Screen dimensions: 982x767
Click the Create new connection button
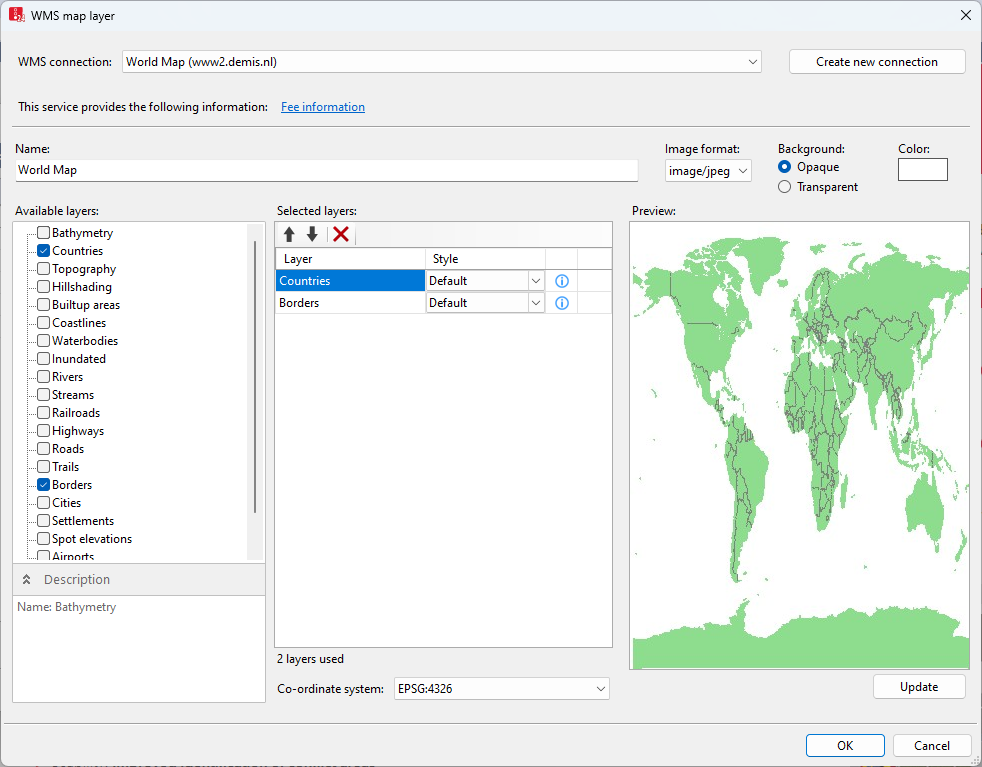877,62
